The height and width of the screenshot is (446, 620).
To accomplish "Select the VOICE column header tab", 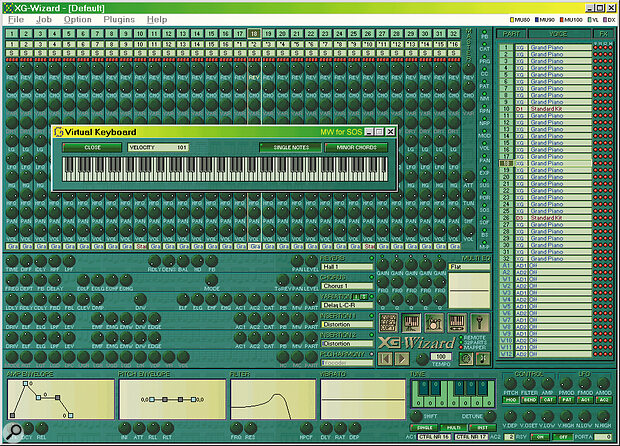I will point(559,34).
